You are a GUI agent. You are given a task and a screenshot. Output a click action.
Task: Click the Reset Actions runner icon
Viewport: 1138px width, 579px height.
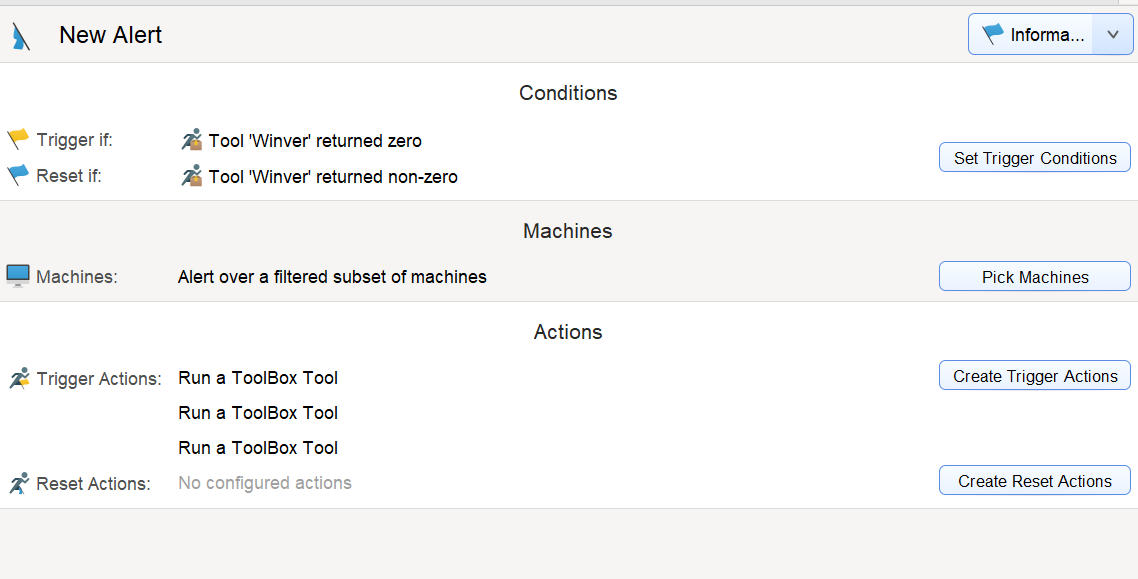click(20, 483)
